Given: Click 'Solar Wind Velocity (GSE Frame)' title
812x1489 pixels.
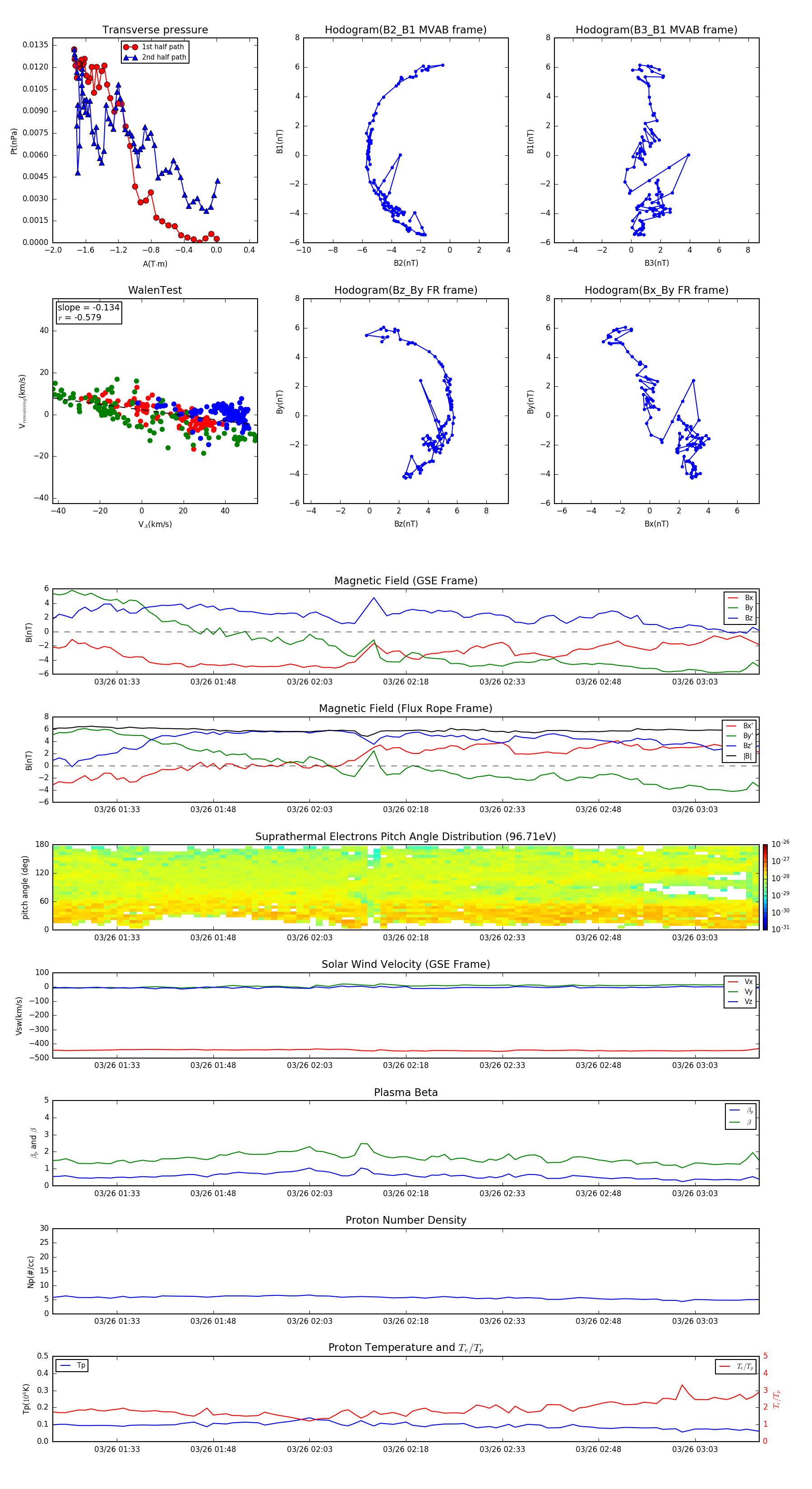Looking at the screenshot, I should 406,964.
